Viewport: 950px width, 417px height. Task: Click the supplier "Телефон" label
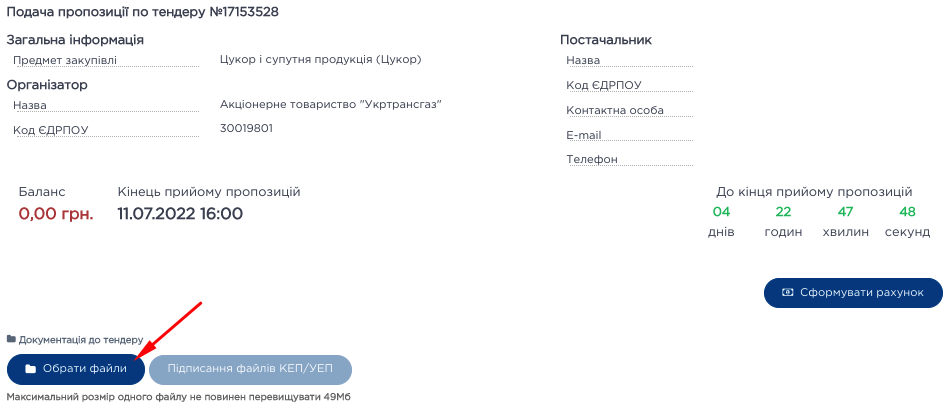point(591,159)
